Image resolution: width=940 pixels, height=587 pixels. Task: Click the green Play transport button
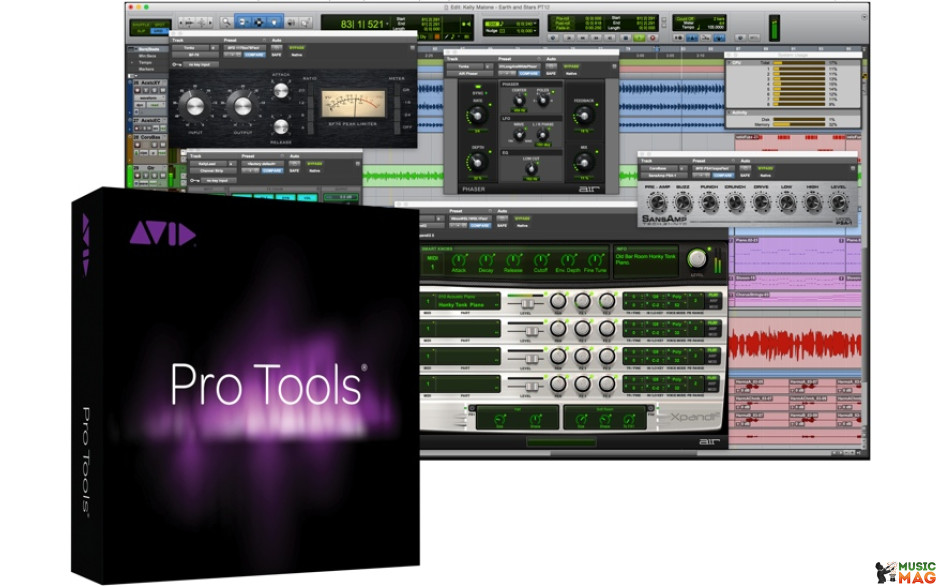[x=639, y=38]
